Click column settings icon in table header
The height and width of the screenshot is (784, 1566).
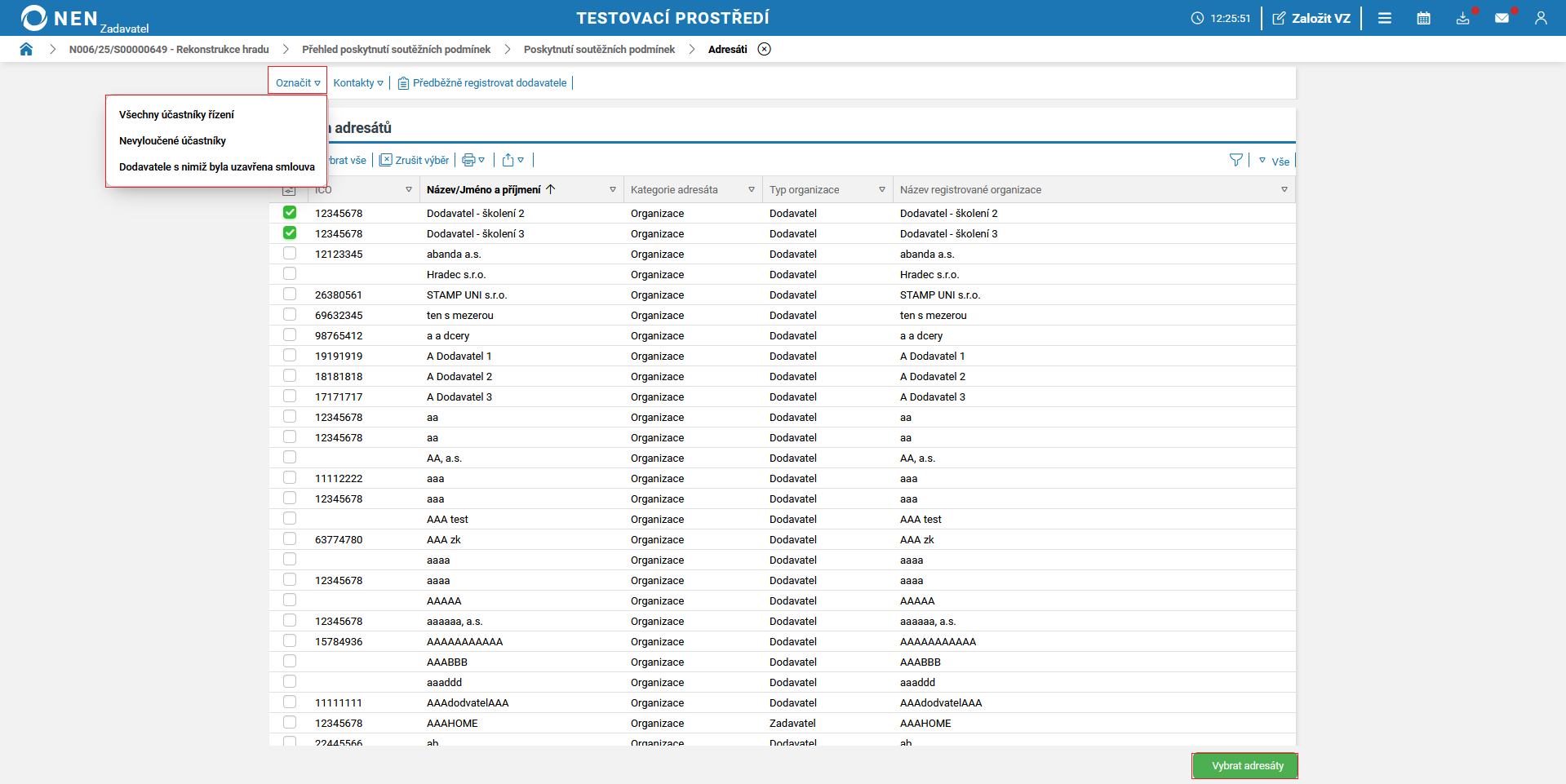pos(289,190)
